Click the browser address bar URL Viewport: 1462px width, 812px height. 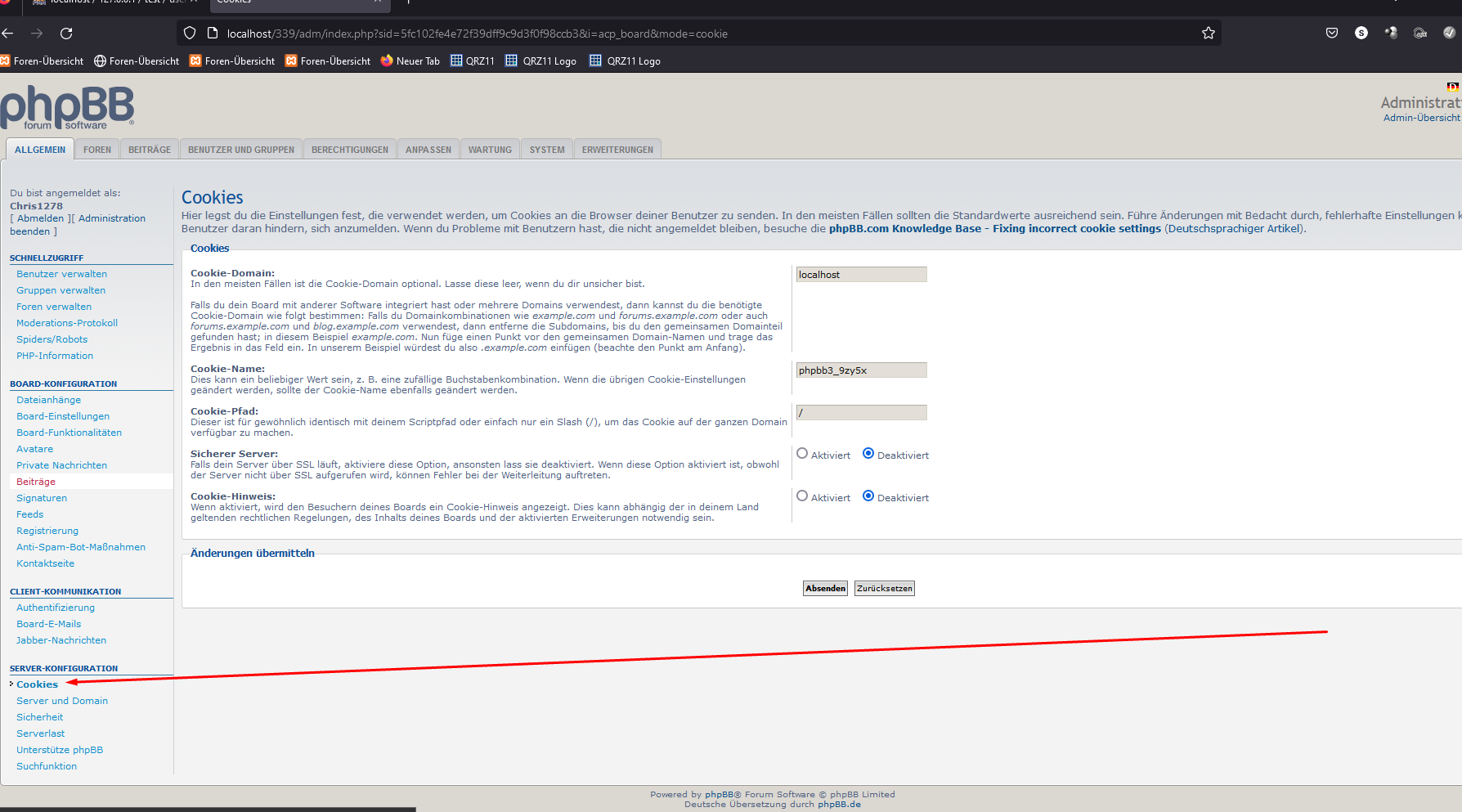coord(477,34)
